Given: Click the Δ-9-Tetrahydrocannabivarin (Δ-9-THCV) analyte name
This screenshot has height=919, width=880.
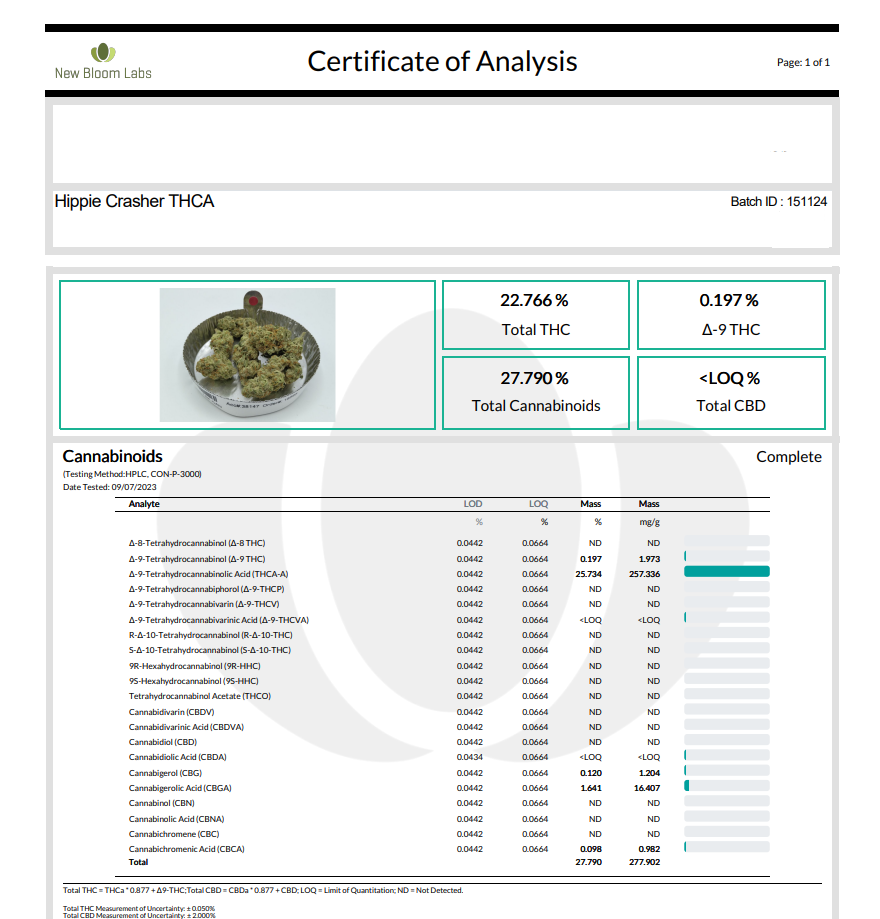Looking at the screenshot, I should [x=204, y=604].
